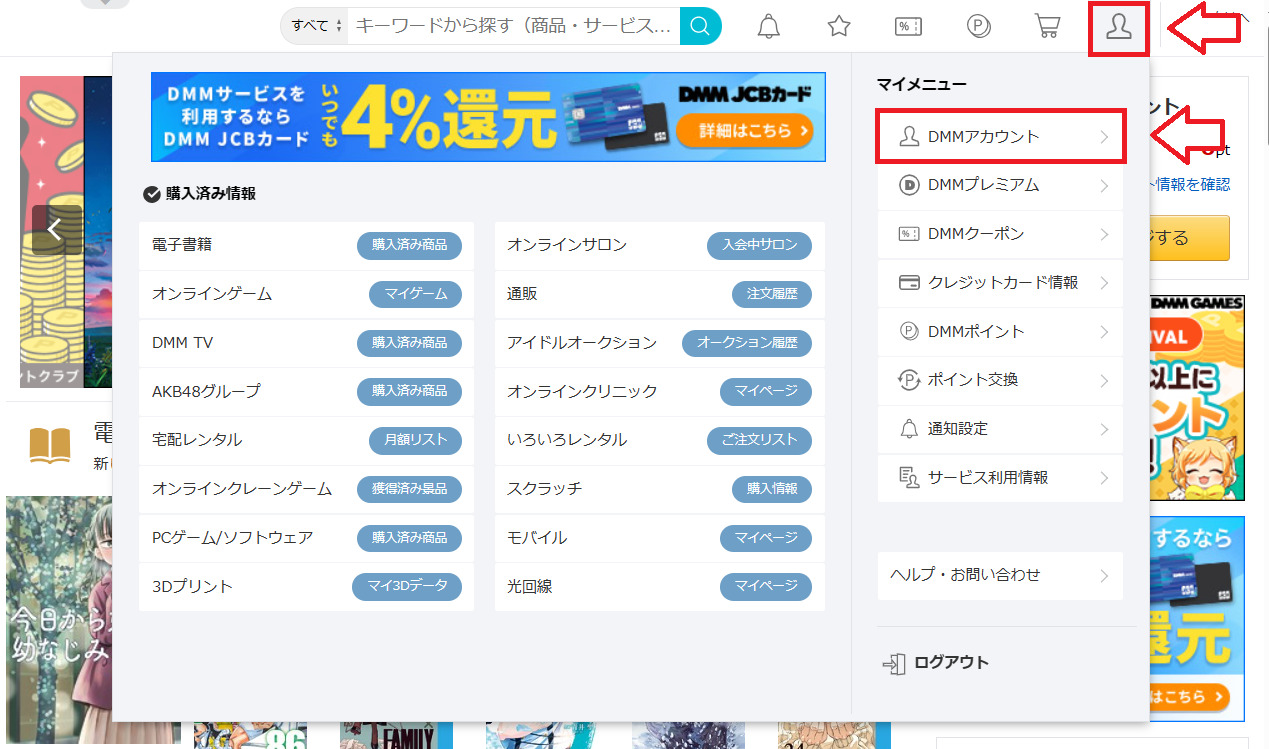Click the オンラインクレーンゲーム row label
Screen dimensions: 1269x749
pyautogui.click(x=242, y=489)
